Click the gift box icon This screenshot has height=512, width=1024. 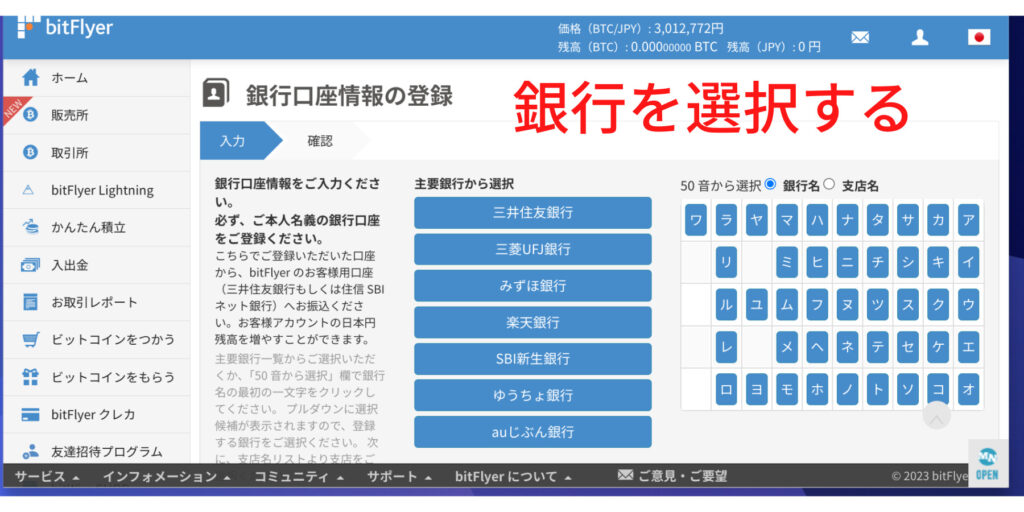click(30, 377)
